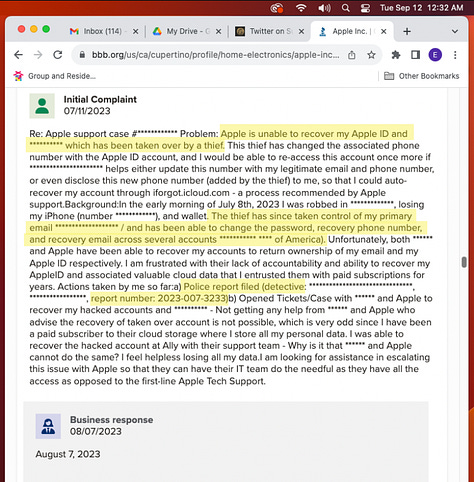This screenshot has width=474, height=482.
Task: Click the complaint date 07/11/2023
Action: click(87, 111)
